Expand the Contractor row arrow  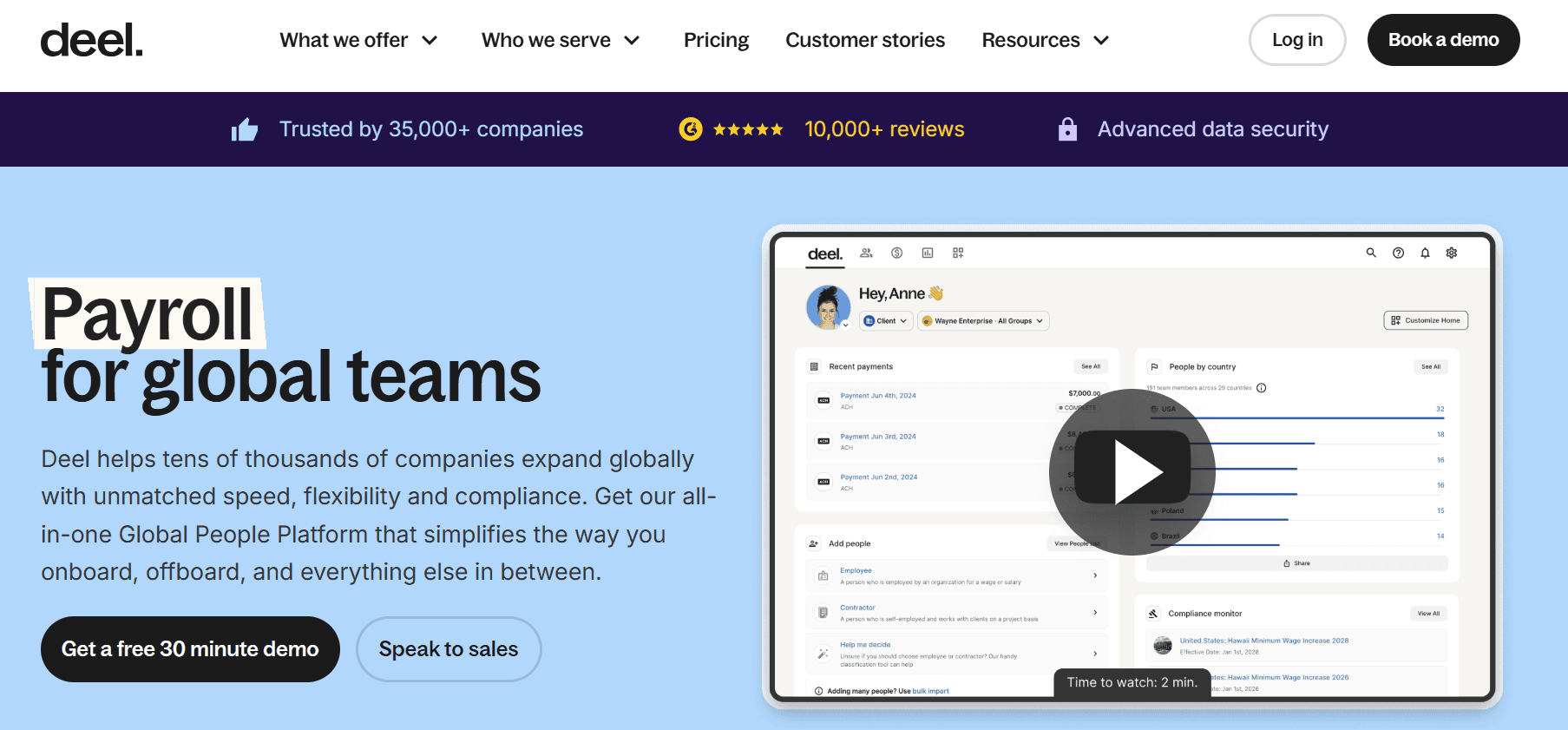[1095, 613]
